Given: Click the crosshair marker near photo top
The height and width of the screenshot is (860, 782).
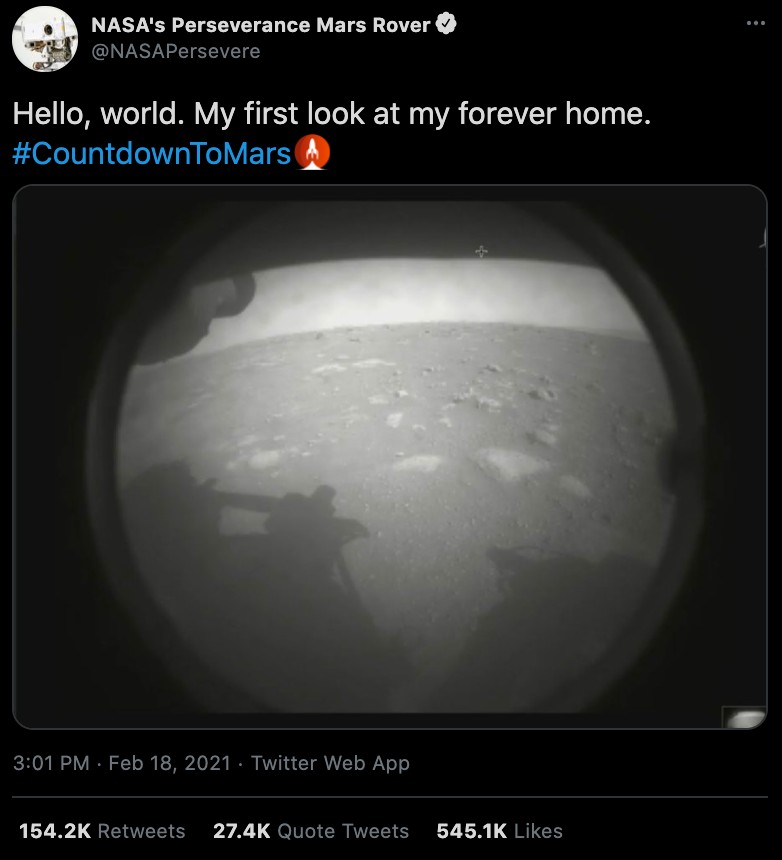Looking at the screenshot, I should (x=481, y=251).
